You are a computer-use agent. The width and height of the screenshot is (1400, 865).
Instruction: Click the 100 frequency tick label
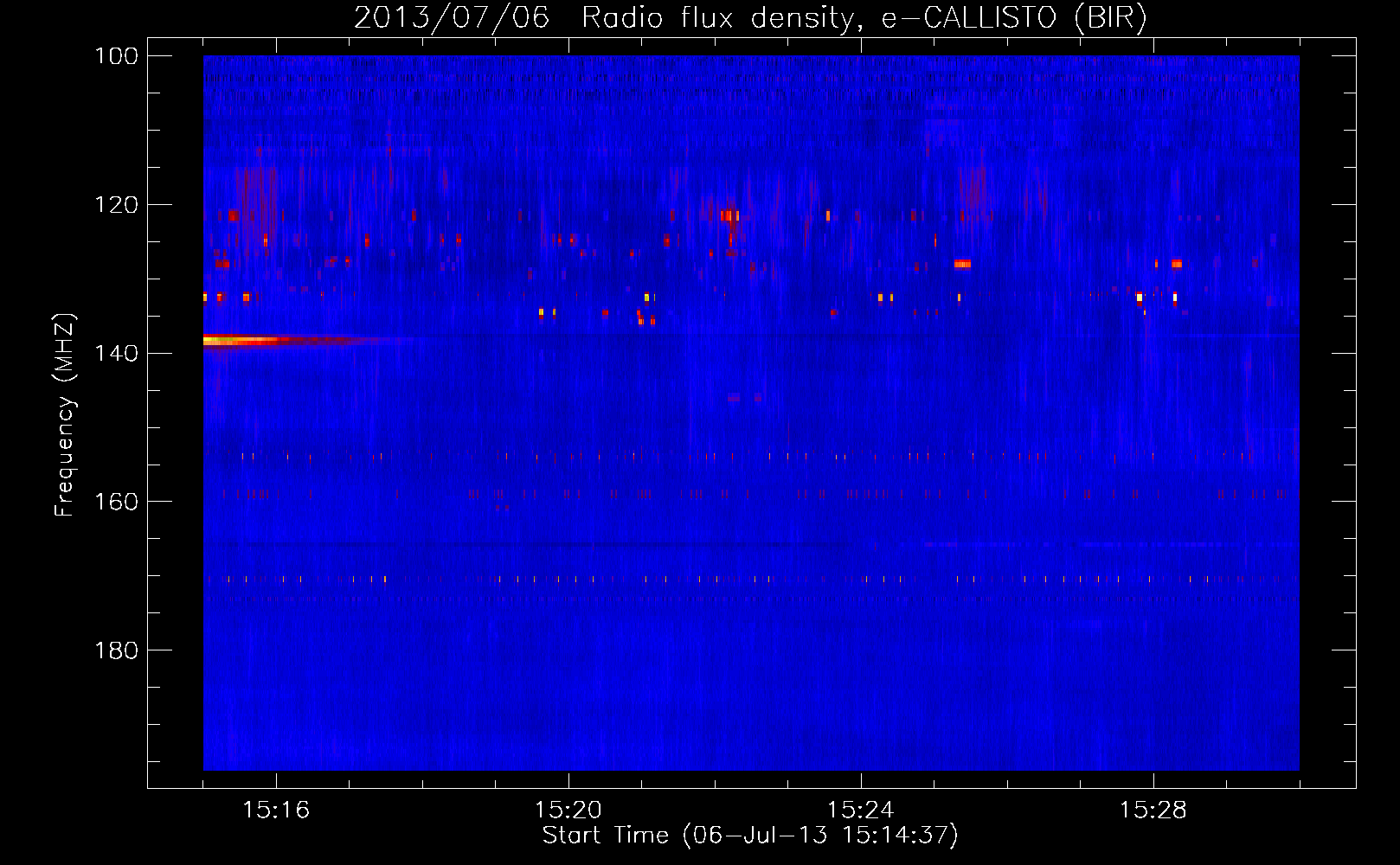115,56
